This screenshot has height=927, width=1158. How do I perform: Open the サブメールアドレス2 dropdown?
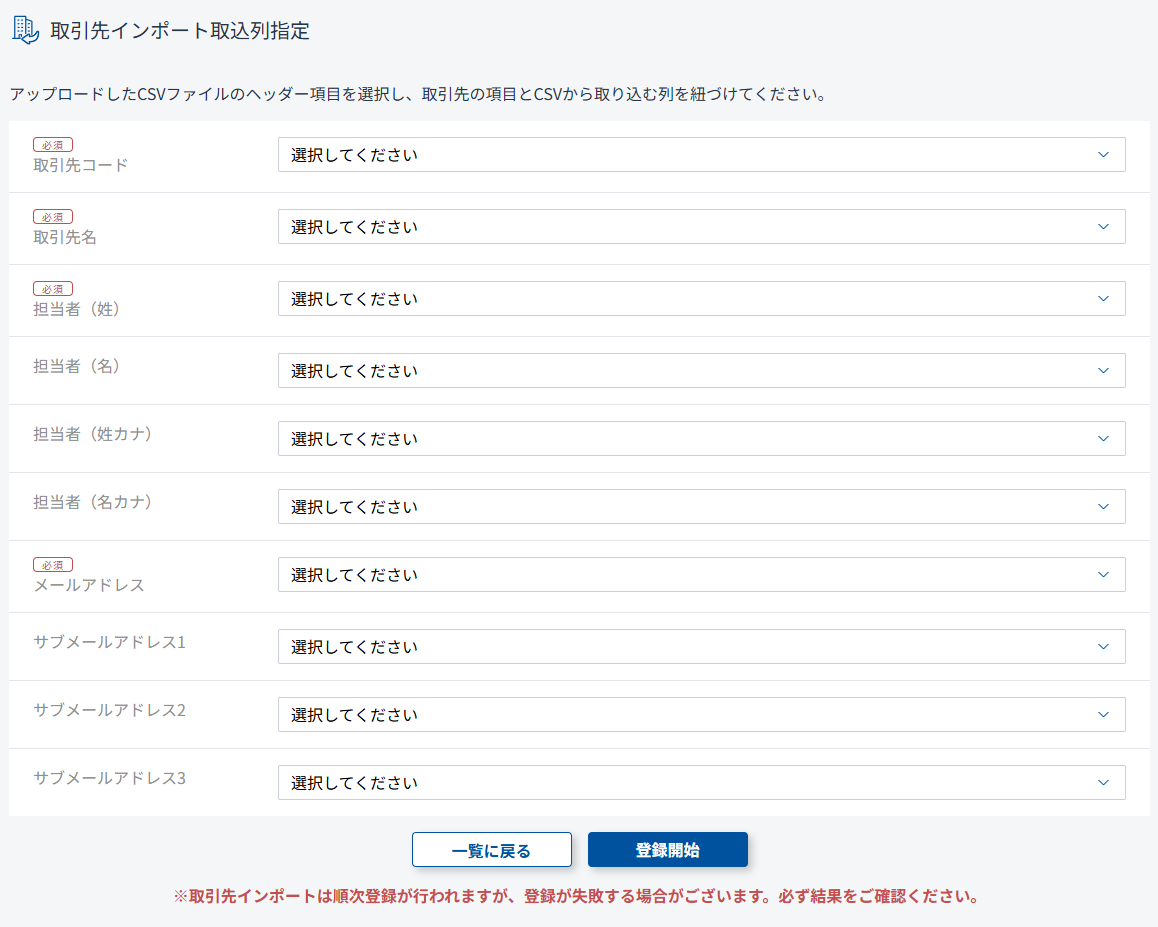click(x=700, y=715)
